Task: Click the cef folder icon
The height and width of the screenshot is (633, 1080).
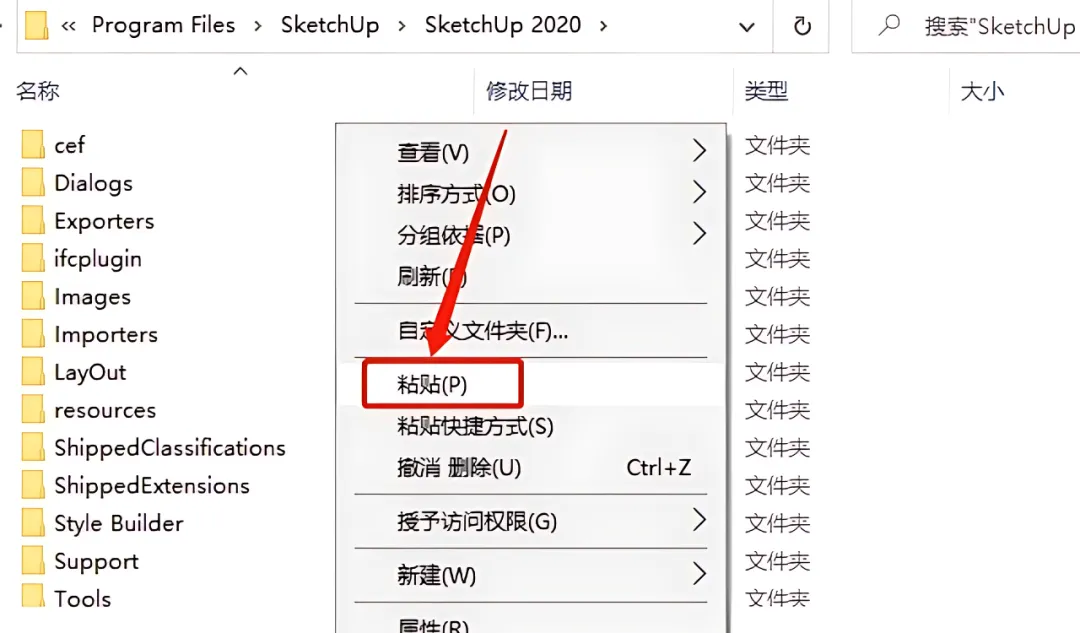Action: (32, 145)
